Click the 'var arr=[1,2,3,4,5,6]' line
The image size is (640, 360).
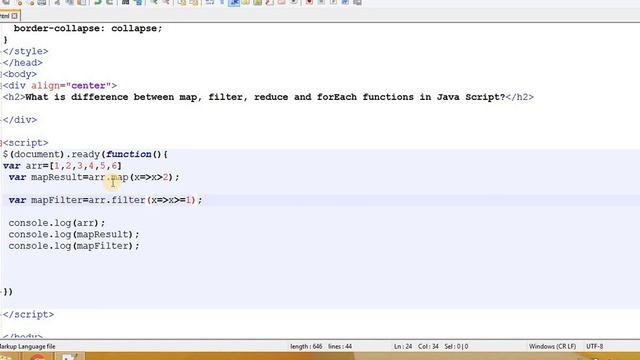tap(62, 166)
